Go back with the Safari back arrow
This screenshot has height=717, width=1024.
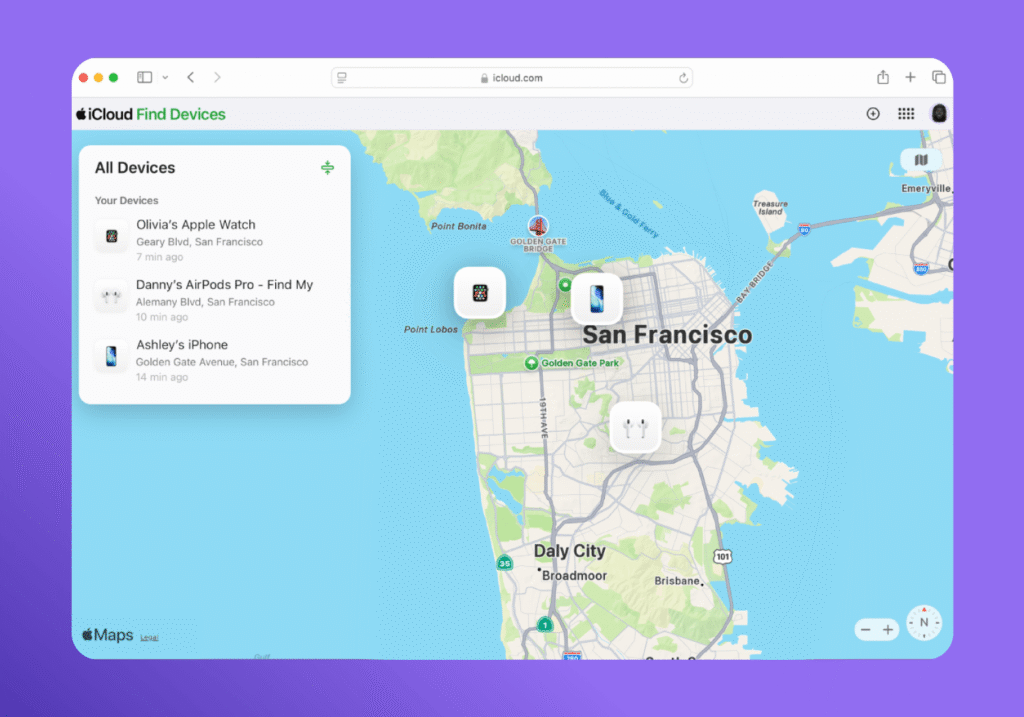[x=191, y=77]
